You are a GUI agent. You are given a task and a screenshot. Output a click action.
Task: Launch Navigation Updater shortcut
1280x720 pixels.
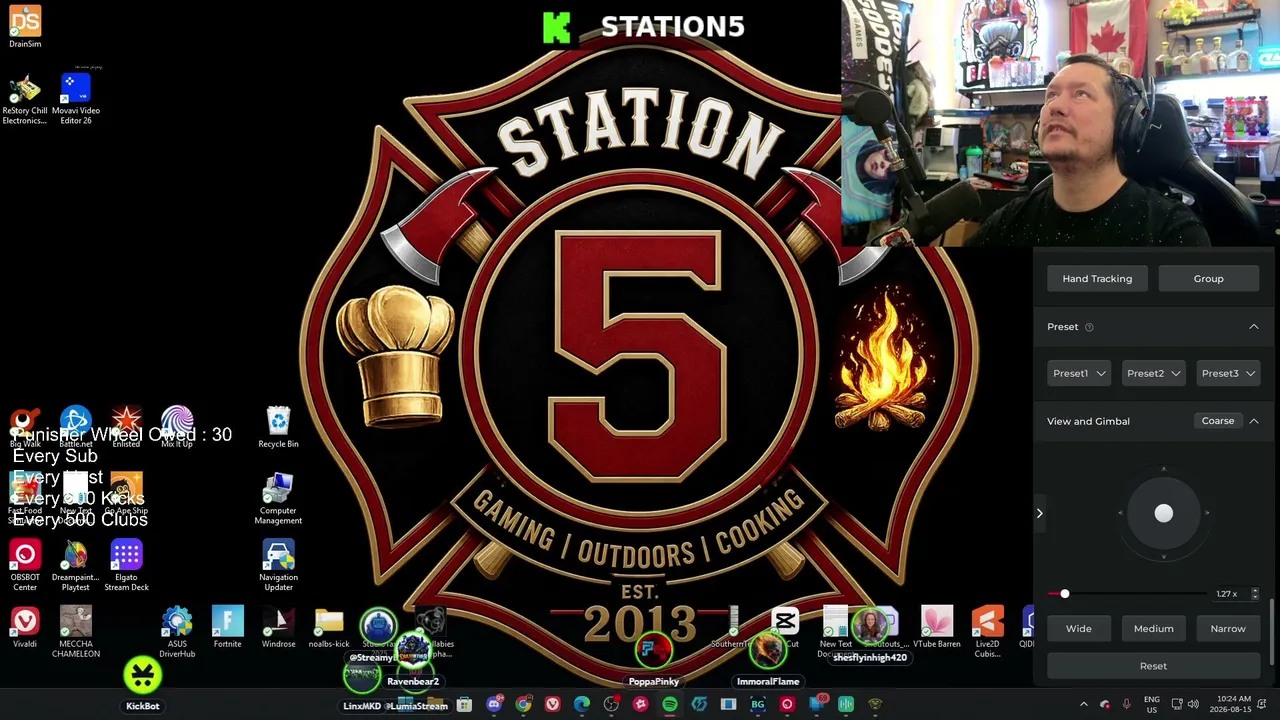click(278, 566)
